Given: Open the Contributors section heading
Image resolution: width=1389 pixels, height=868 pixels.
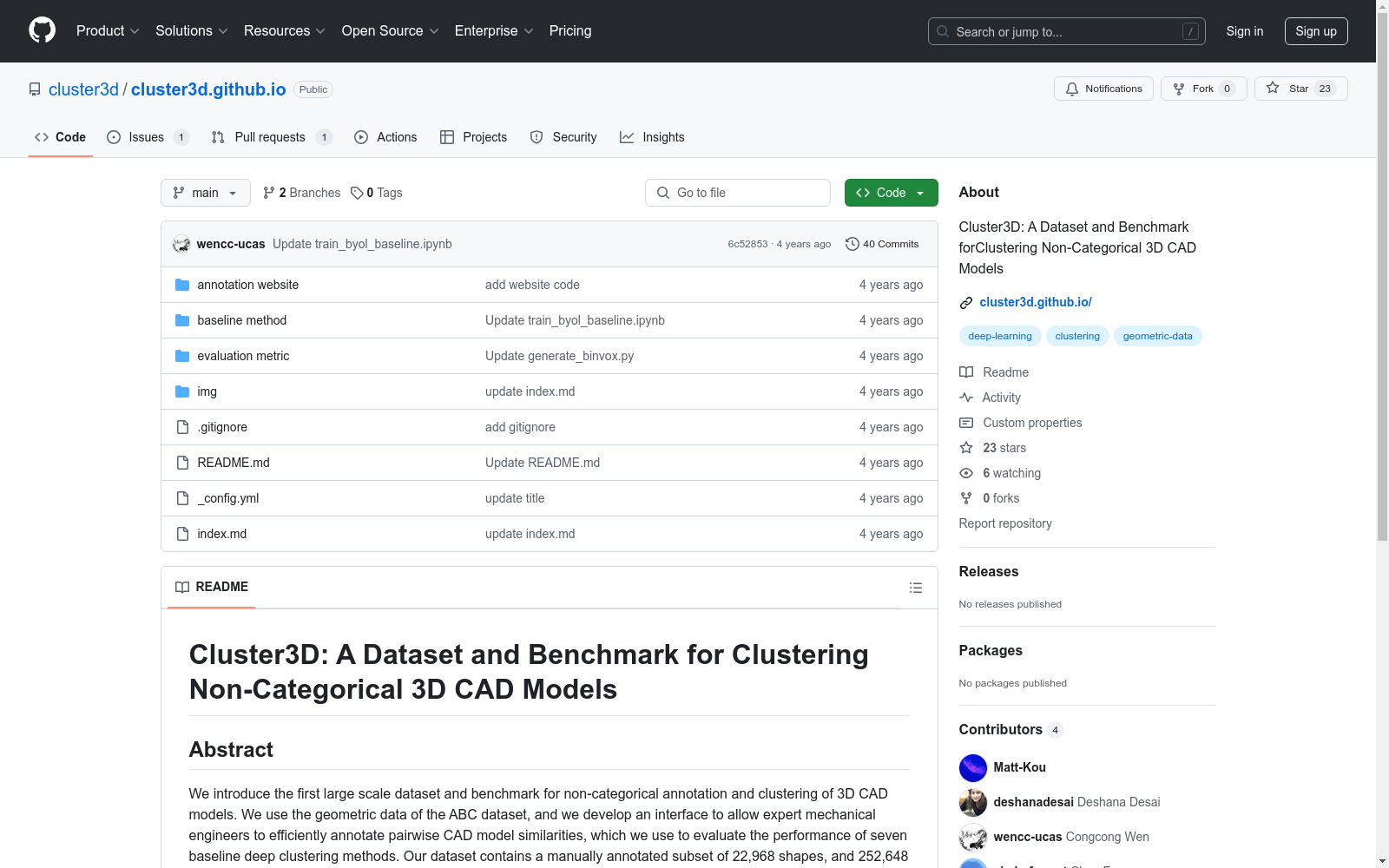Looking at the screenshot, I should [x=1001, y=729].
